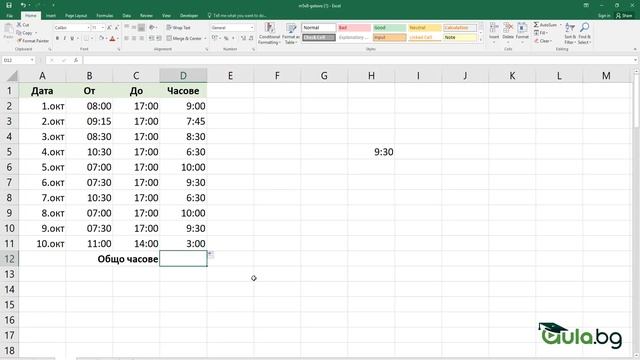Click Merge & Center
The image size is (640, 360).
184,38
